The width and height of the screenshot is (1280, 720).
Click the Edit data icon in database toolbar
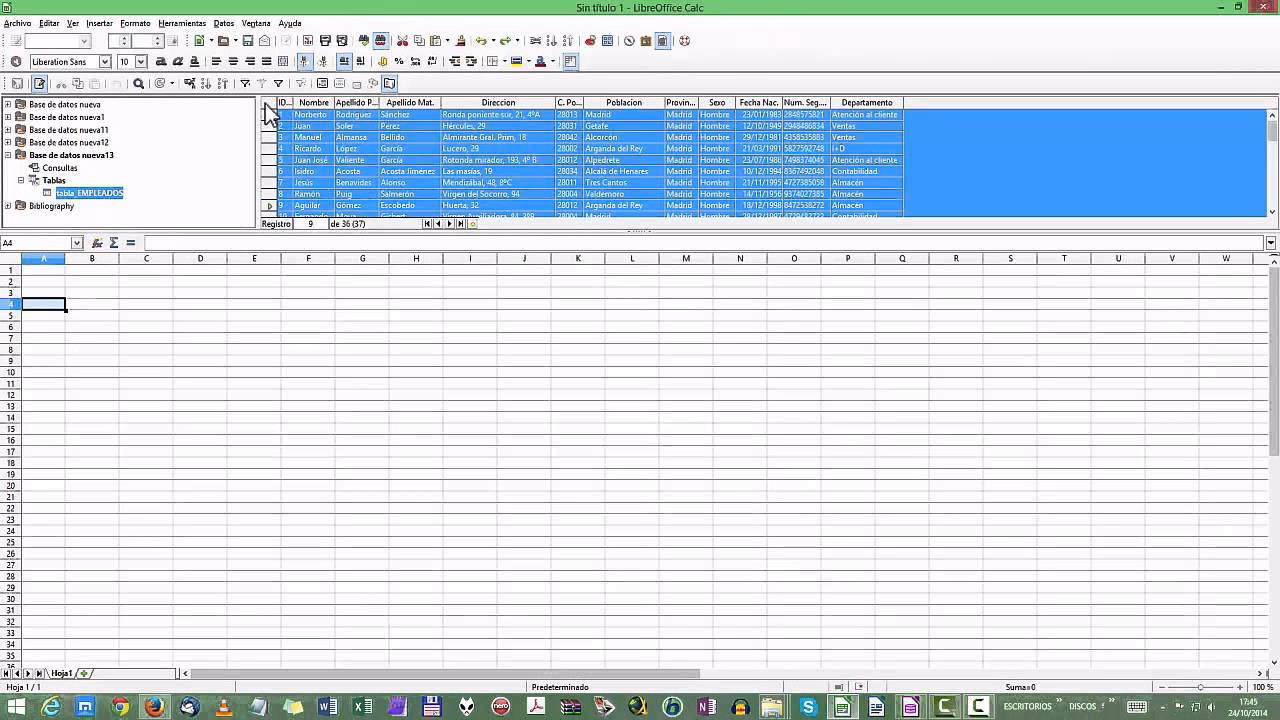[x=39, y=84]
